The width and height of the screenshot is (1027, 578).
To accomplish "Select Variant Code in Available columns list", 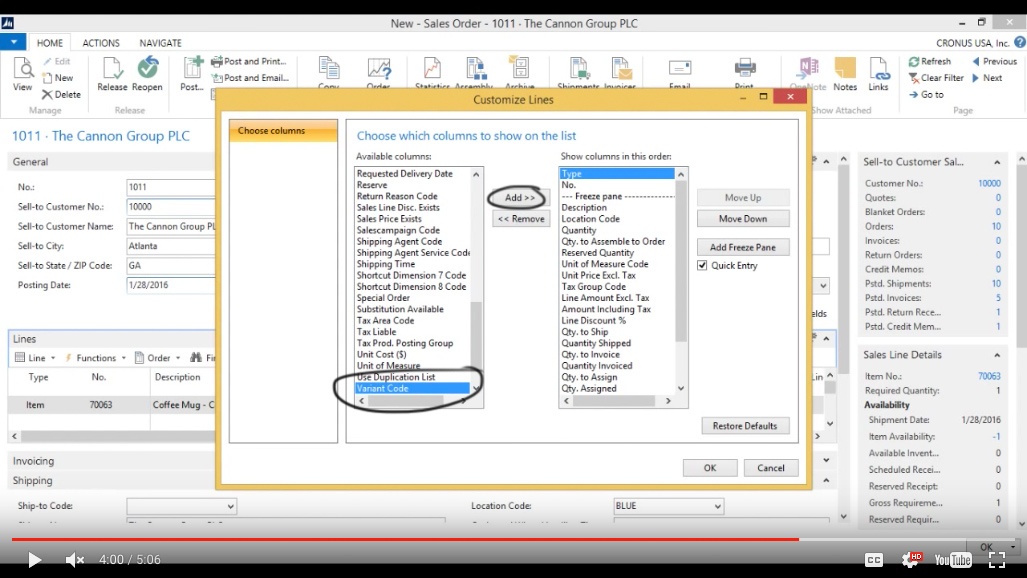I will click(x=412, y=388).
